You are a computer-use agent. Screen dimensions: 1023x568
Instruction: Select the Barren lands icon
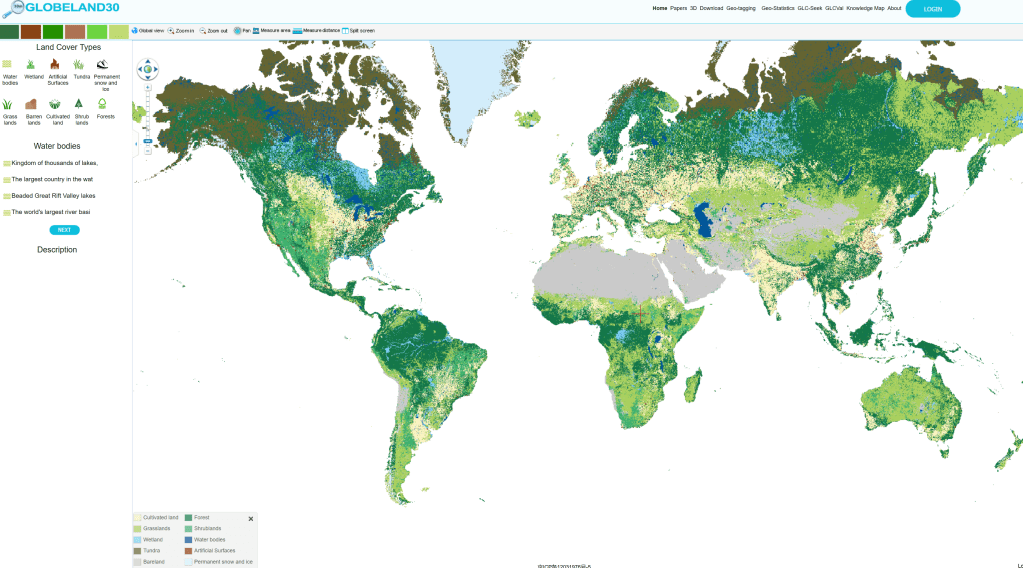(x=32, y=103)
